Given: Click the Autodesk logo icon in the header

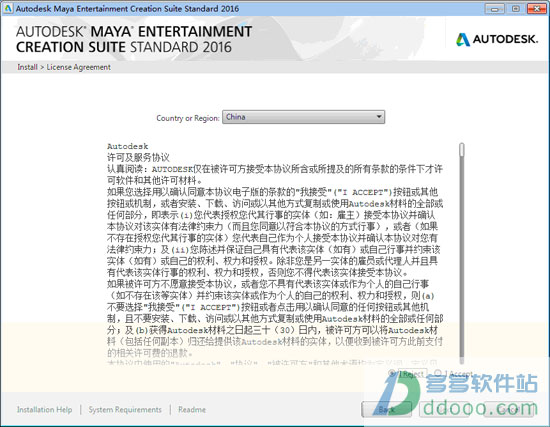Looking at the screenshot, I should click(463, 40).
